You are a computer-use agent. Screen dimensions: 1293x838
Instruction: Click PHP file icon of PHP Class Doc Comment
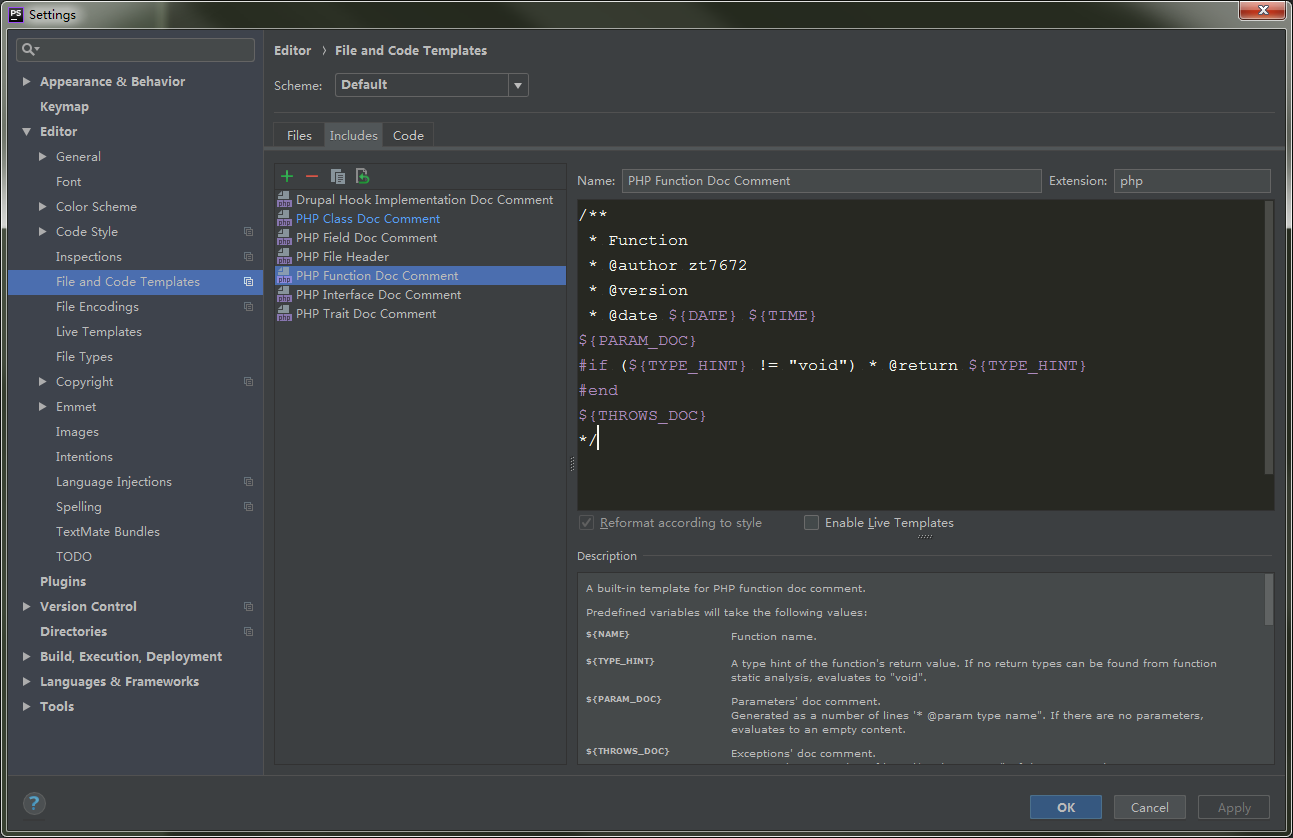point(284,219)
